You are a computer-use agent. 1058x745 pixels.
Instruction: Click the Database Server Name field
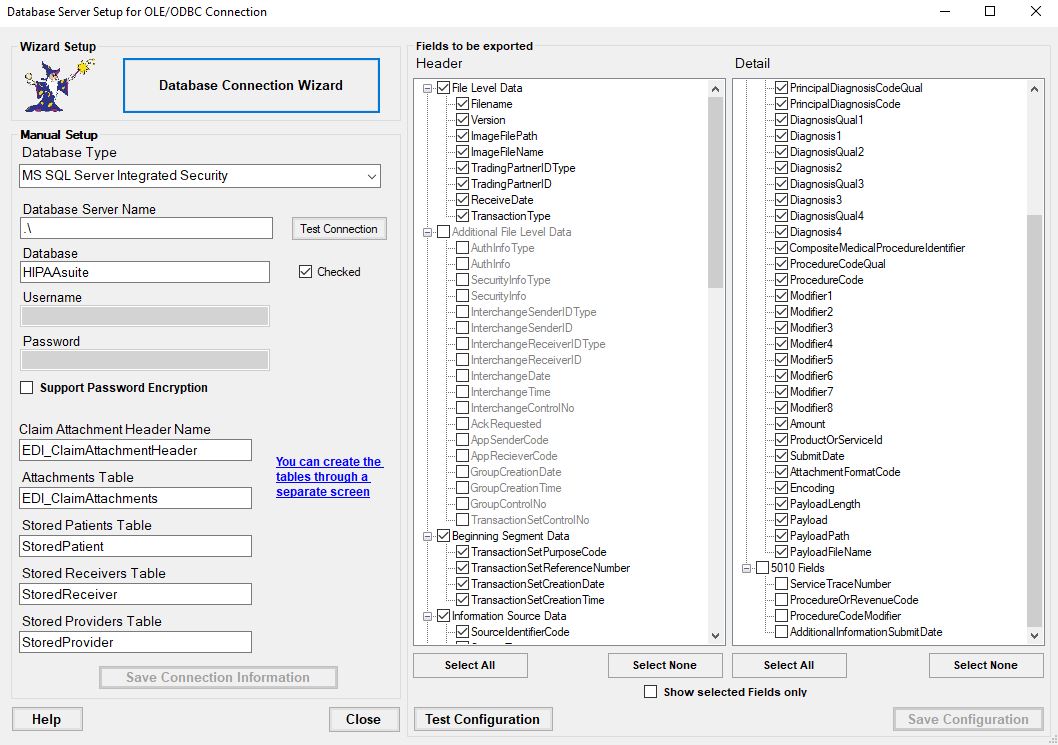click(146, 228)
